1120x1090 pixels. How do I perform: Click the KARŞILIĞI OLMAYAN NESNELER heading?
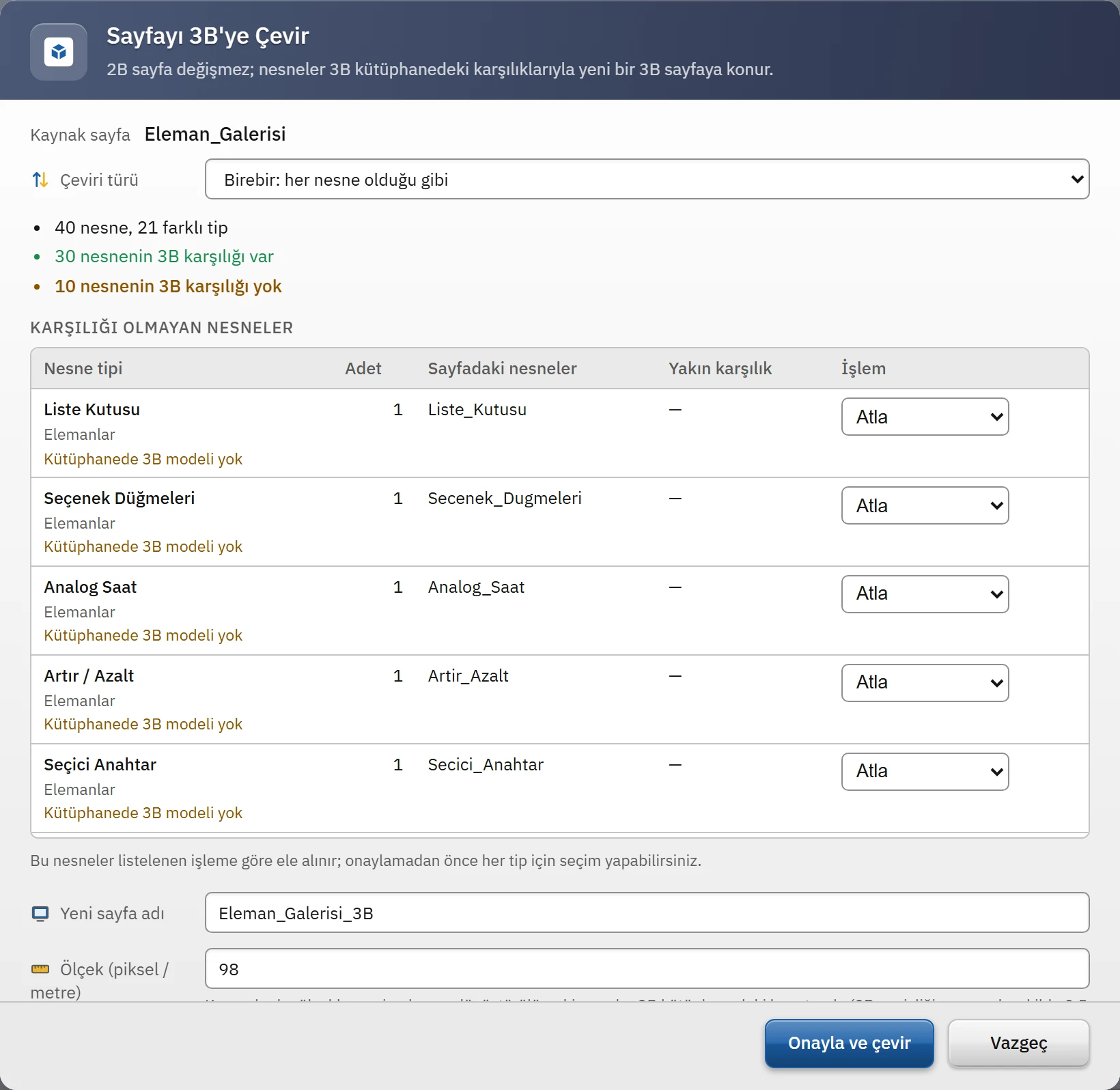coord(162,328)
